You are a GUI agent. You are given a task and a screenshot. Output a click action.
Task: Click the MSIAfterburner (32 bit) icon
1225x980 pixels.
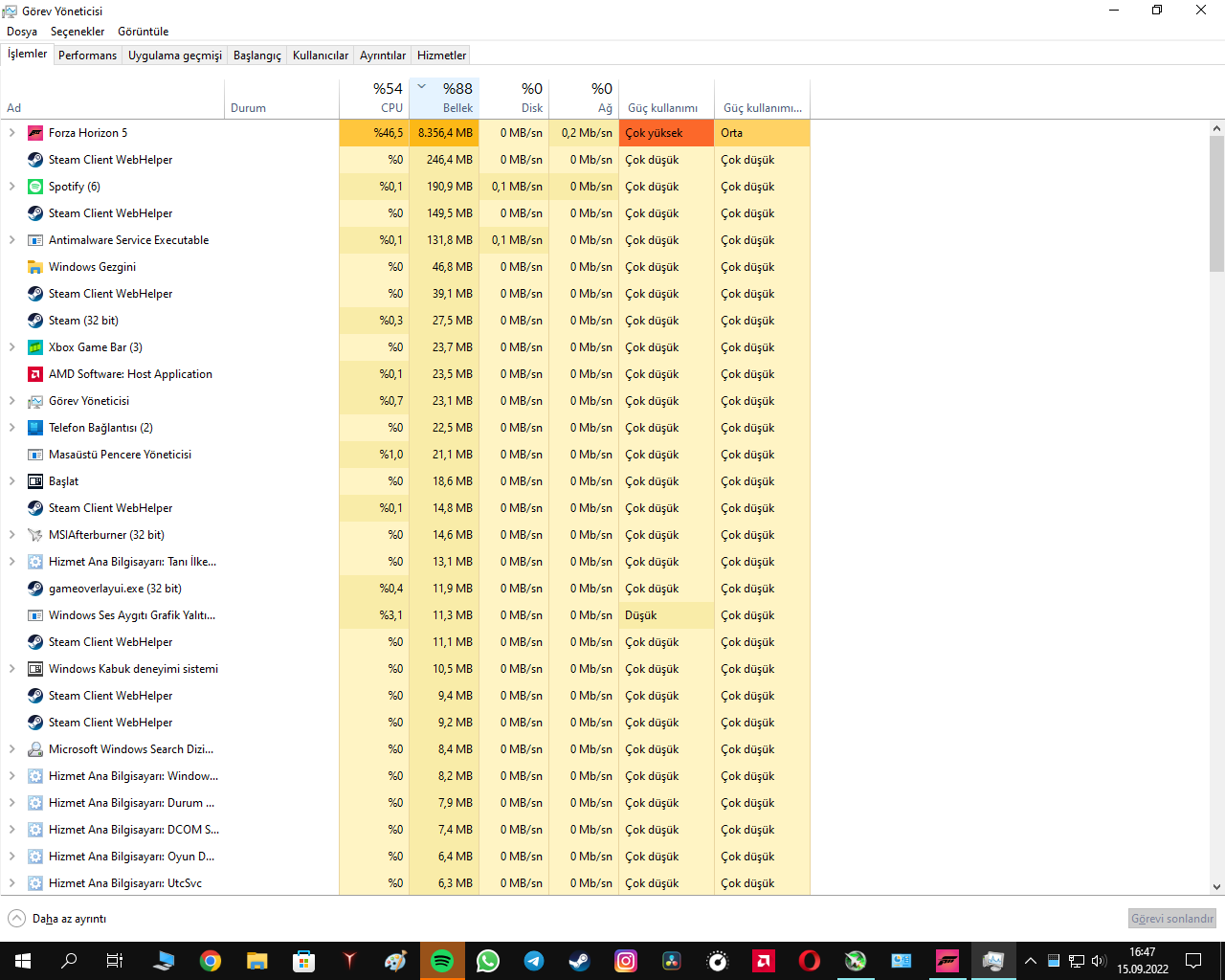coord(35,535)
